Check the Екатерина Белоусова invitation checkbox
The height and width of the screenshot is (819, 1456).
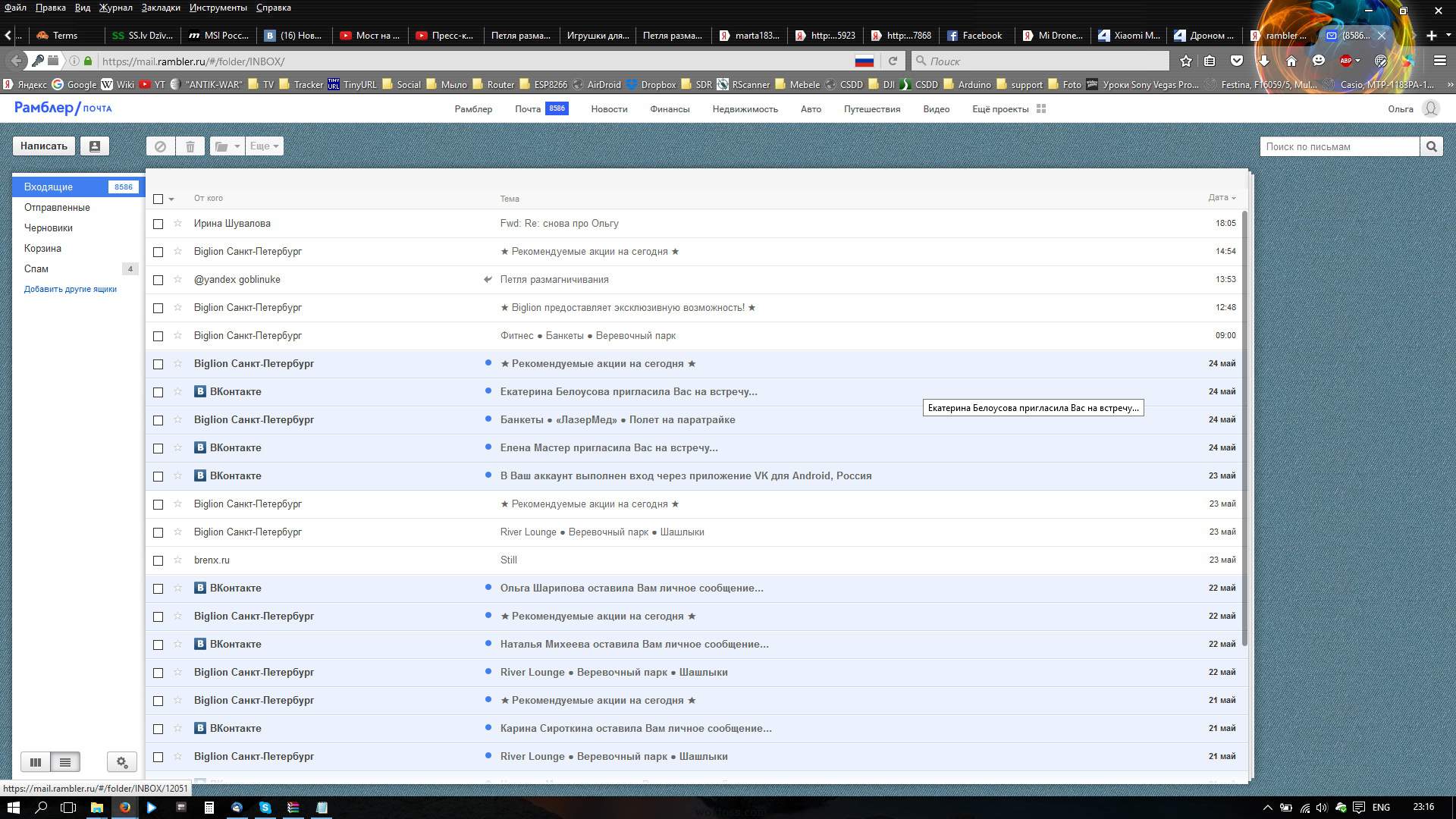click(158, 392)
